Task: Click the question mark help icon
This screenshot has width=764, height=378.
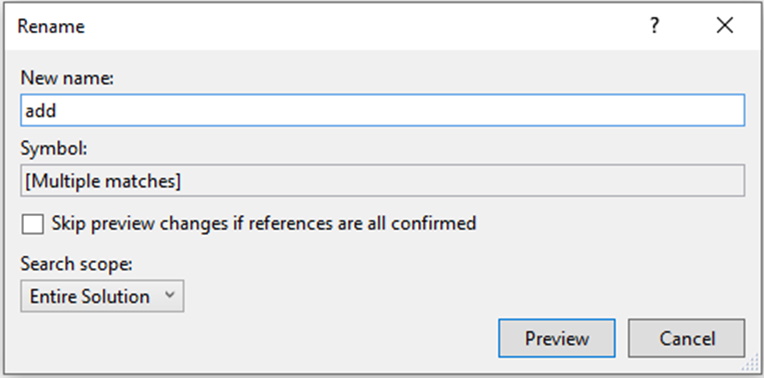Action: point(655,26)
